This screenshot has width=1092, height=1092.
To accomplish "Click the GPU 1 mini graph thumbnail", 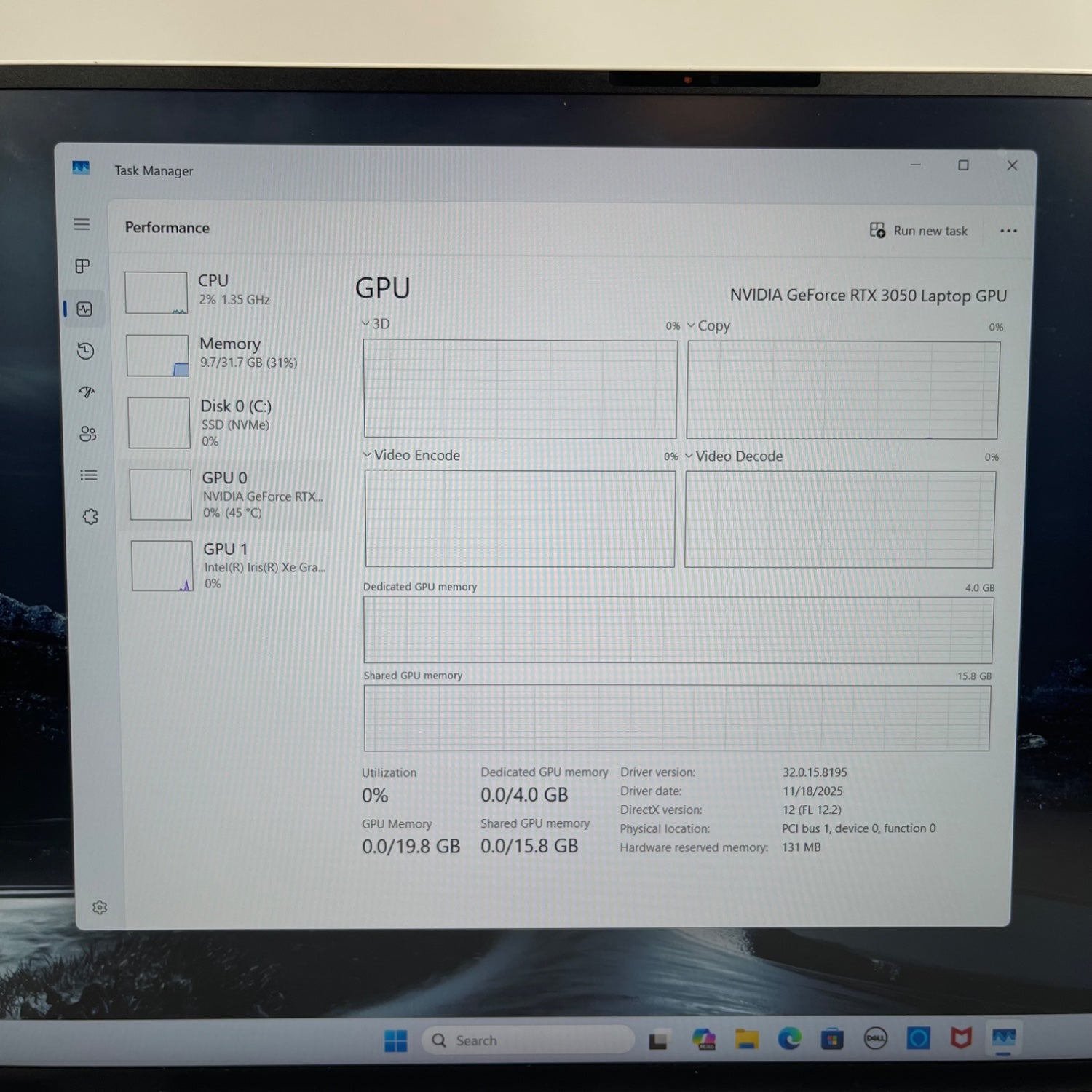I will tap(162, 566).
